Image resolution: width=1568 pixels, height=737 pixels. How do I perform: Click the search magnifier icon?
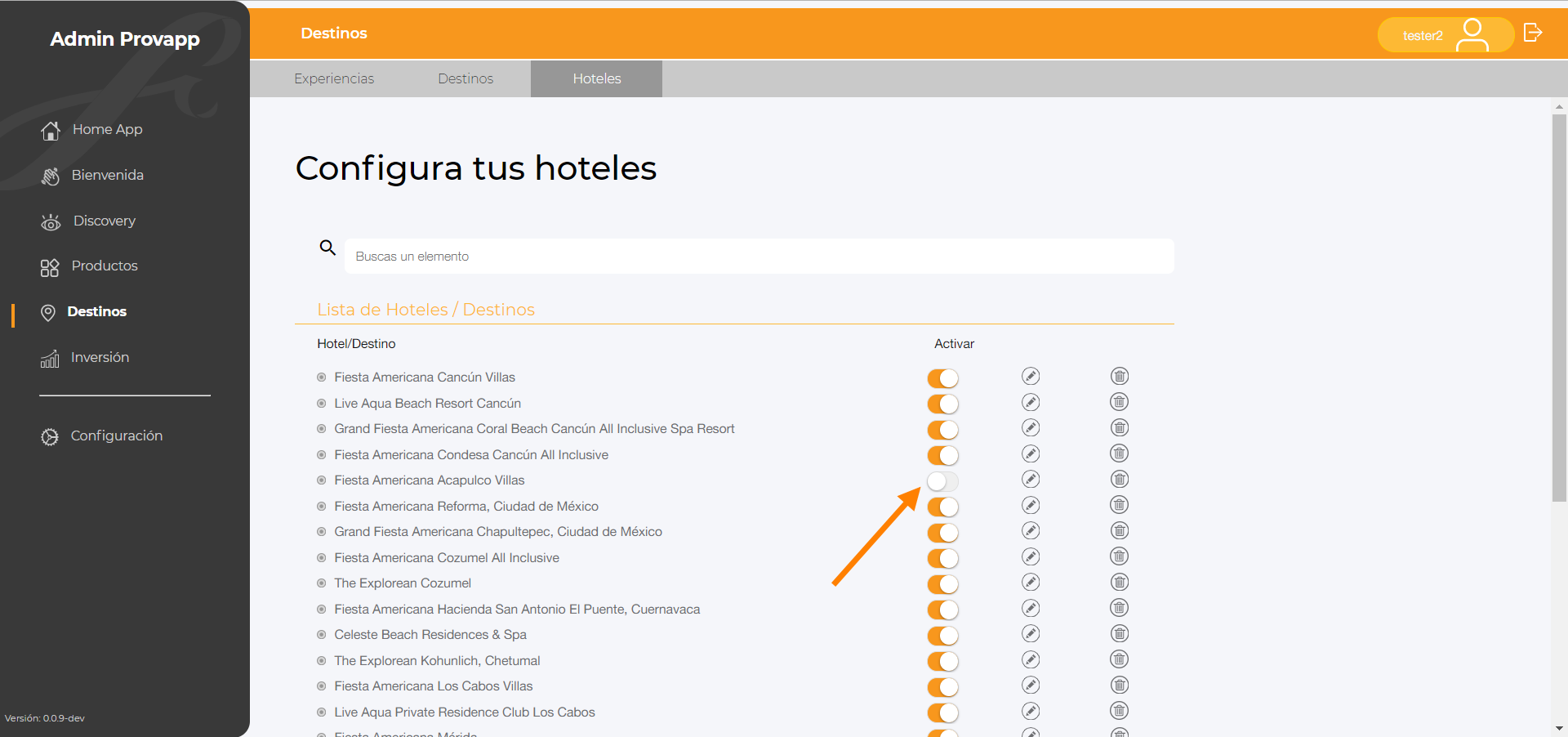point(327,247)
